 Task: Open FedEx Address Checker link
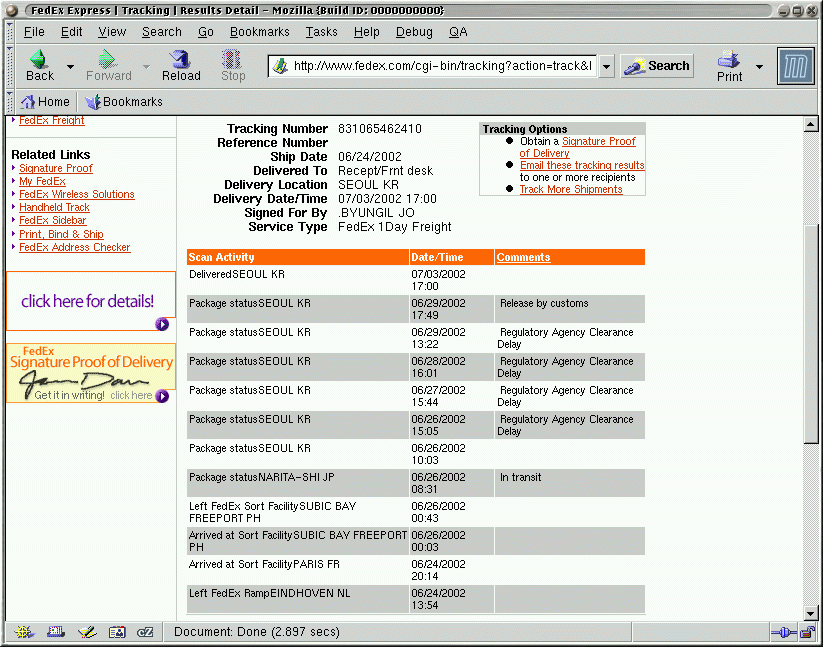tap(75, 248)
